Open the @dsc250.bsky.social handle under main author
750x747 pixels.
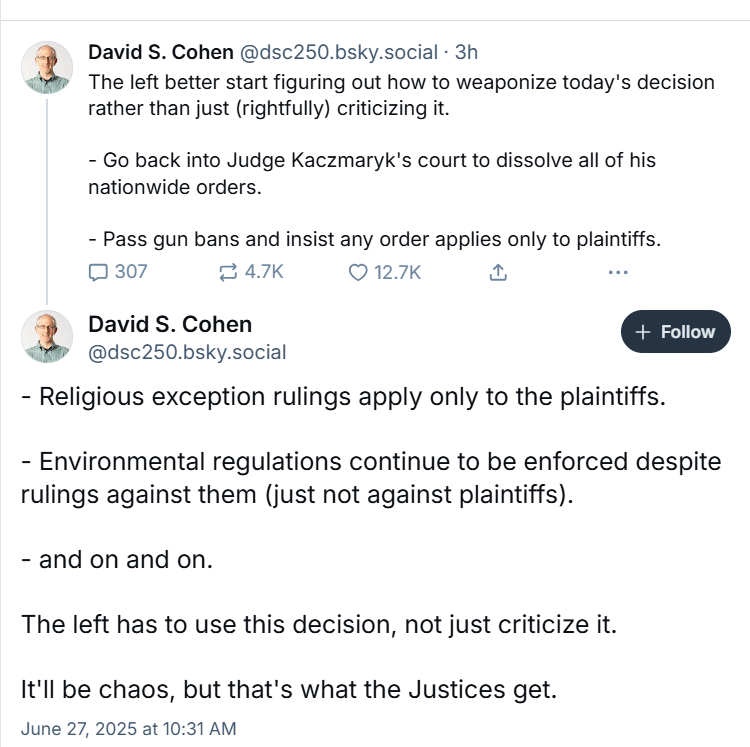coord(188,352)
